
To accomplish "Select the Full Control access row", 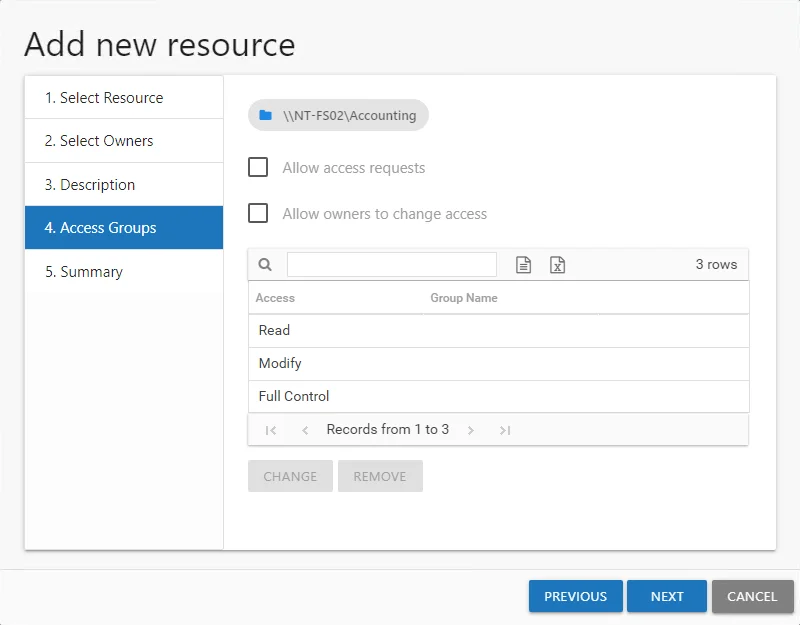I will 498,396.
